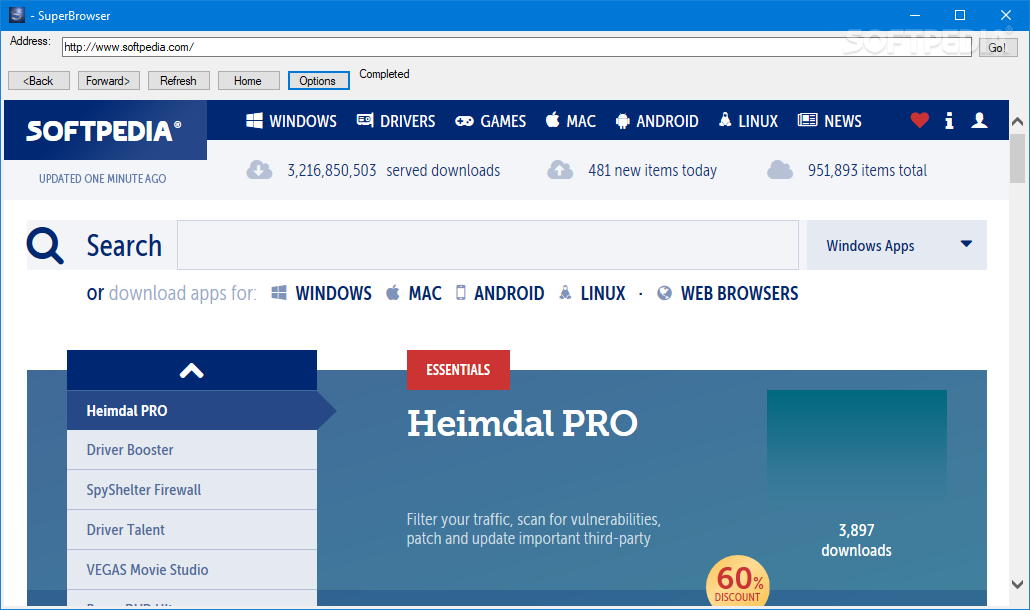Click the info 'i' icon in header

coord(949,120)
